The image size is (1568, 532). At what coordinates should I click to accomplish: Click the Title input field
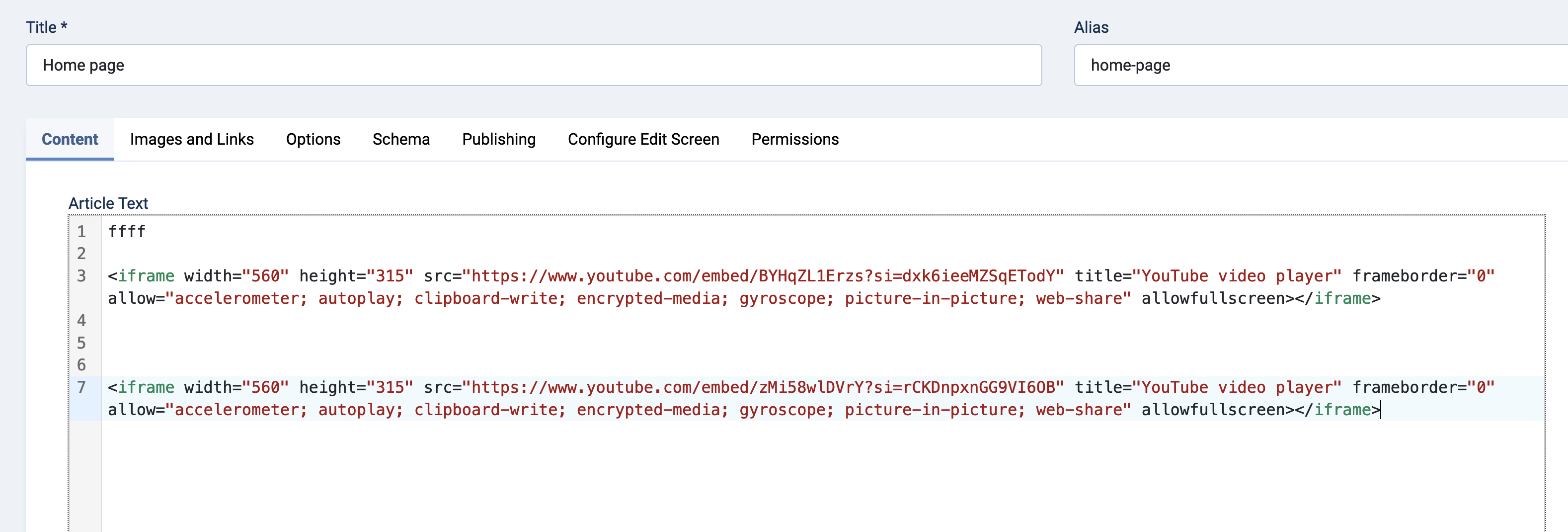(534, 65)
